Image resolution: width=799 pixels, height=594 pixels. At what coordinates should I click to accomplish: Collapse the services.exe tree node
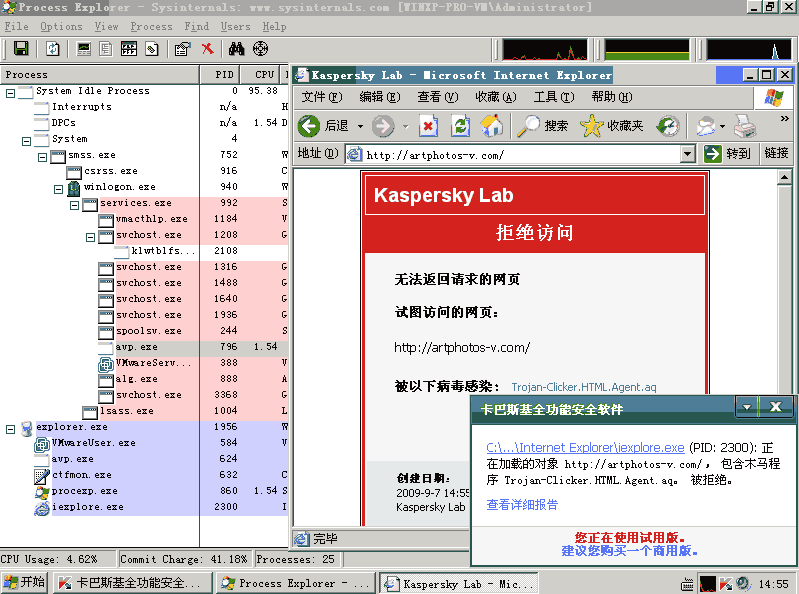coord(75,203)
